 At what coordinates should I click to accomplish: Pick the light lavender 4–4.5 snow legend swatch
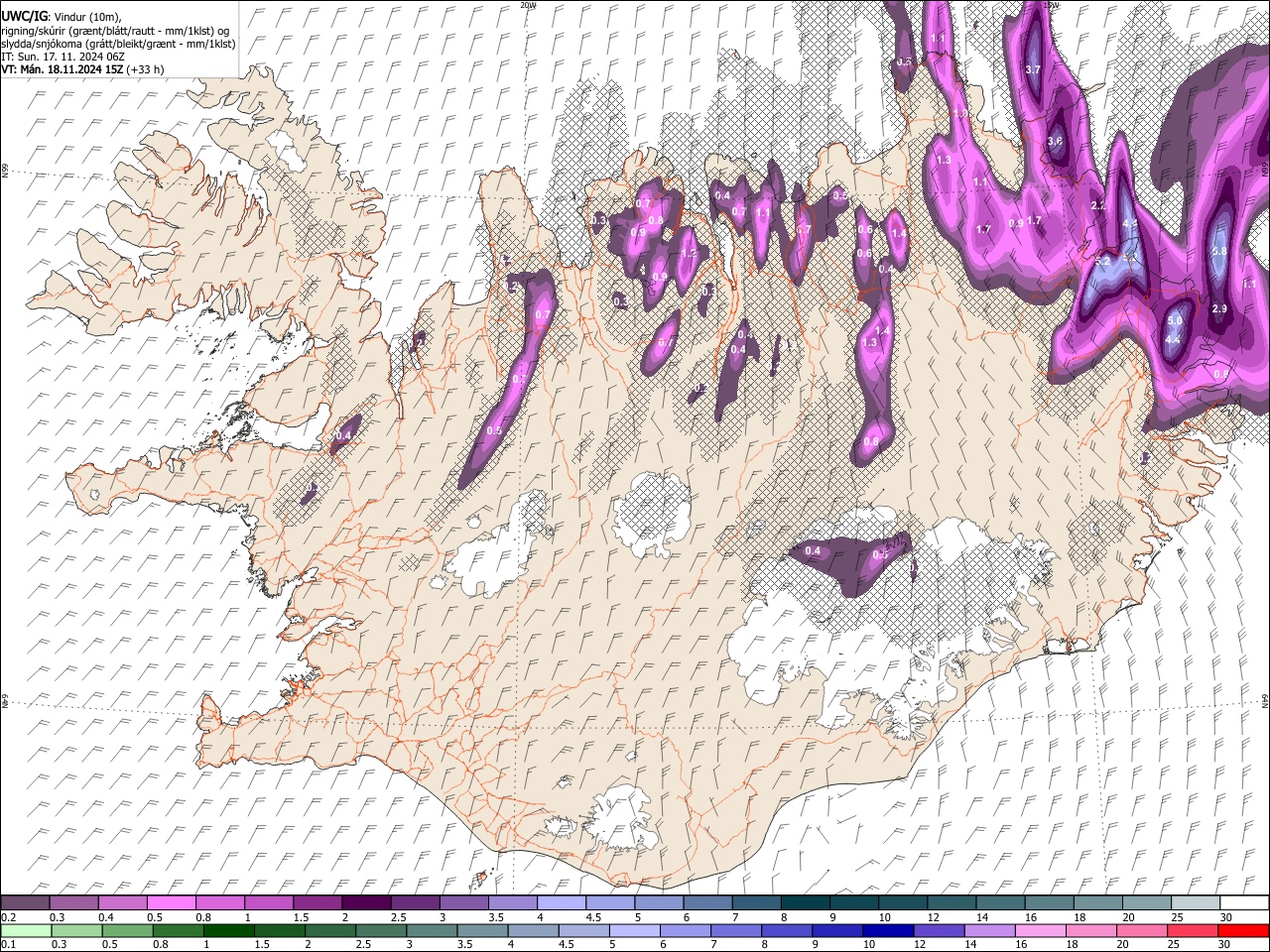click(561, 902)
